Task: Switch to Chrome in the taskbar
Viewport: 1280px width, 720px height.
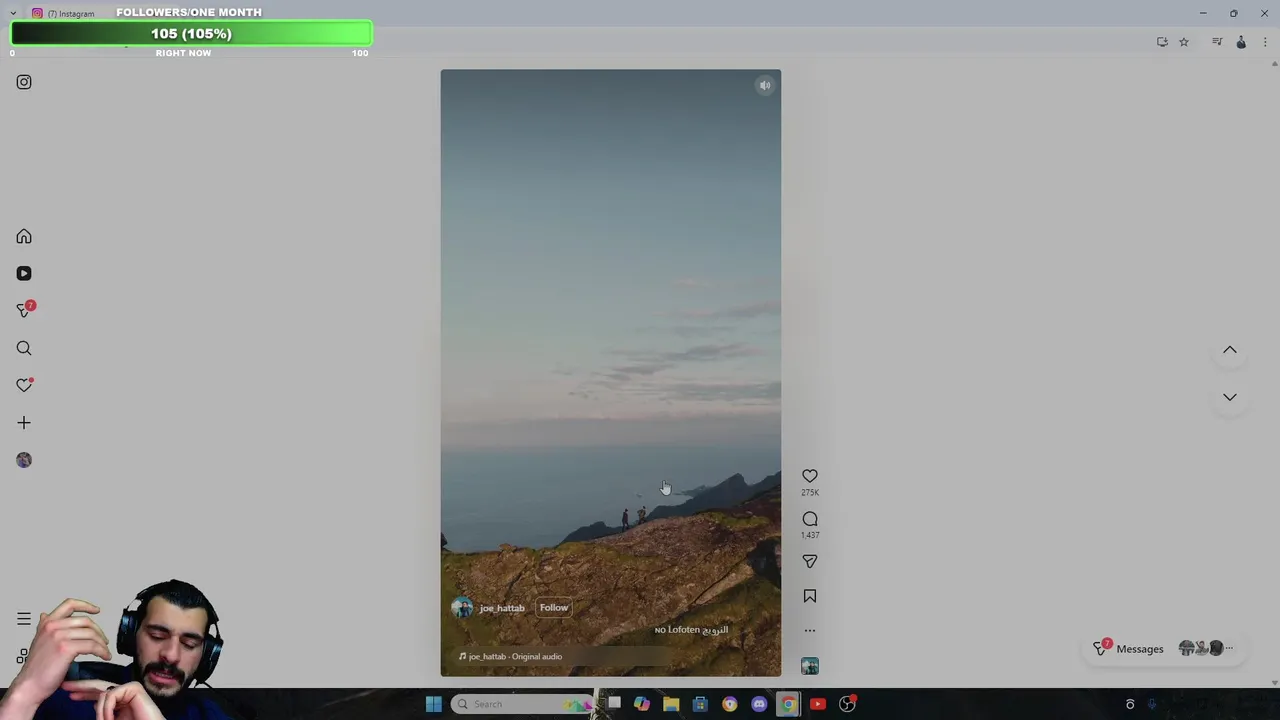Action: (788, 704)
